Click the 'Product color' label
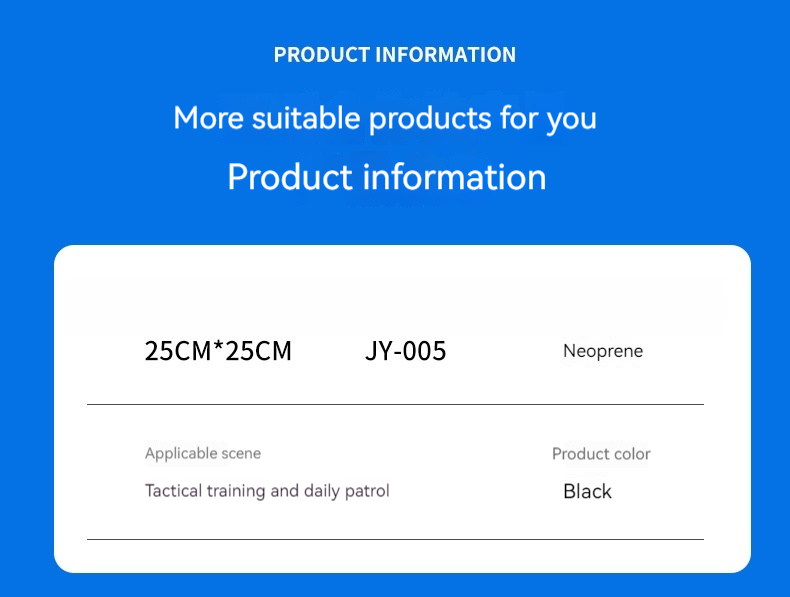 coord(601,454)
